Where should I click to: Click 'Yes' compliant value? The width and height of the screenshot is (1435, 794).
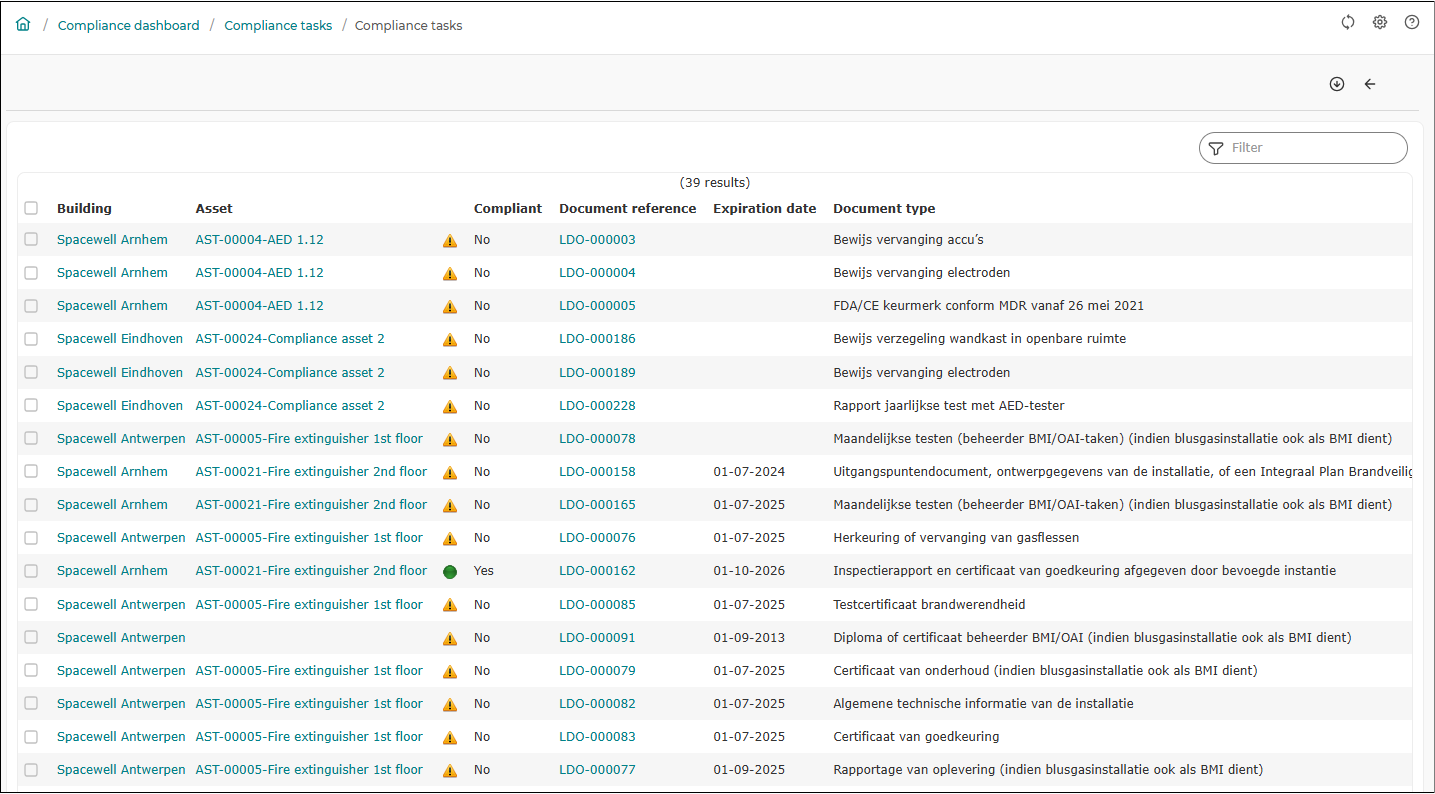[x=484, y=570]
